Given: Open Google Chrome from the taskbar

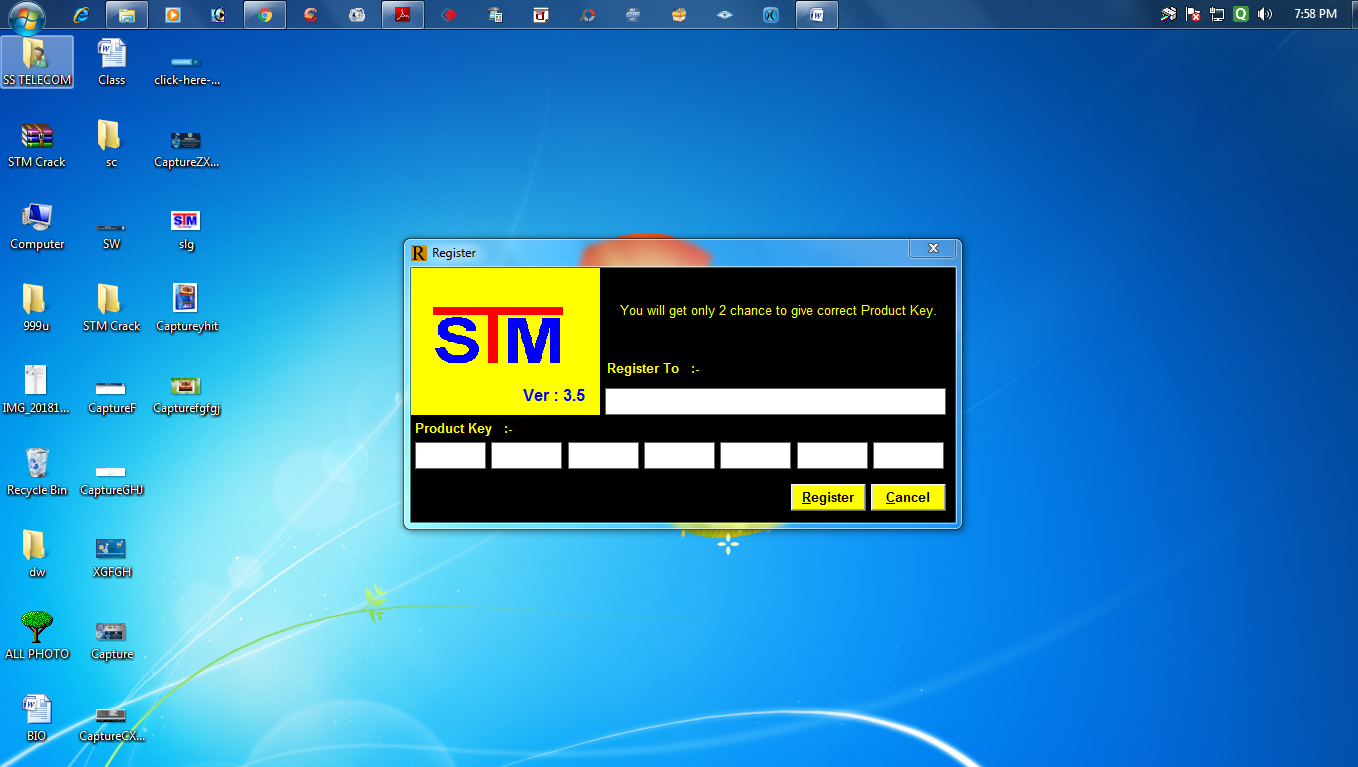Looking at the screenshot, I should pos(265,15).
